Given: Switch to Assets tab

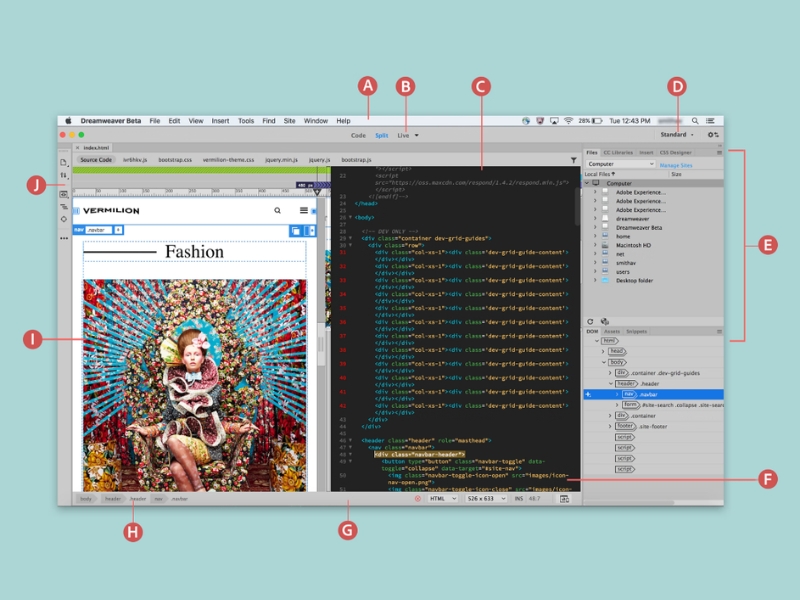Looking at the screenshot, I should coord(612,332).
